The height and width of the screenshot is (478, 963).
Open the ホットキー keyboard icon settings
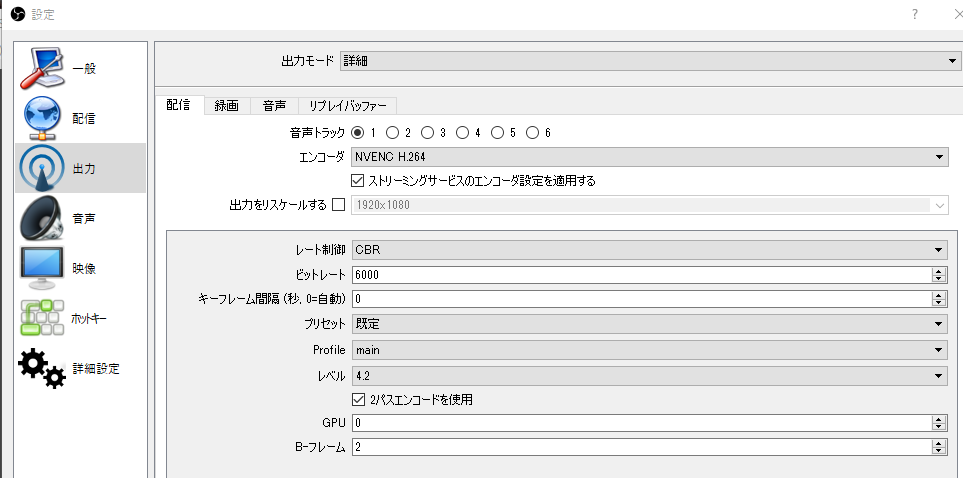(42, 318)
